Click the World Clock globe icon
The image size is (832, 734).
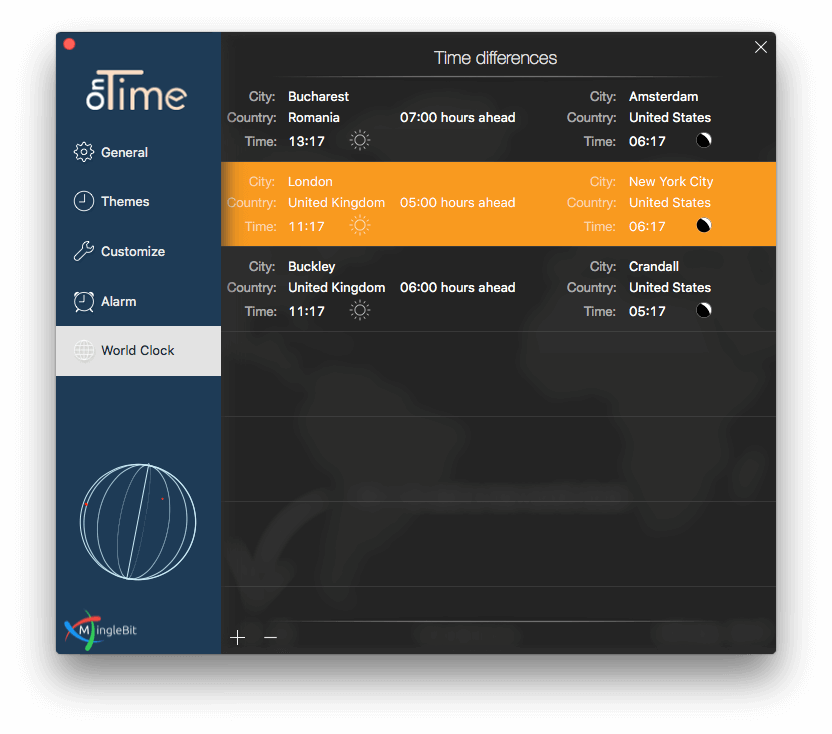tap(84, 350)
